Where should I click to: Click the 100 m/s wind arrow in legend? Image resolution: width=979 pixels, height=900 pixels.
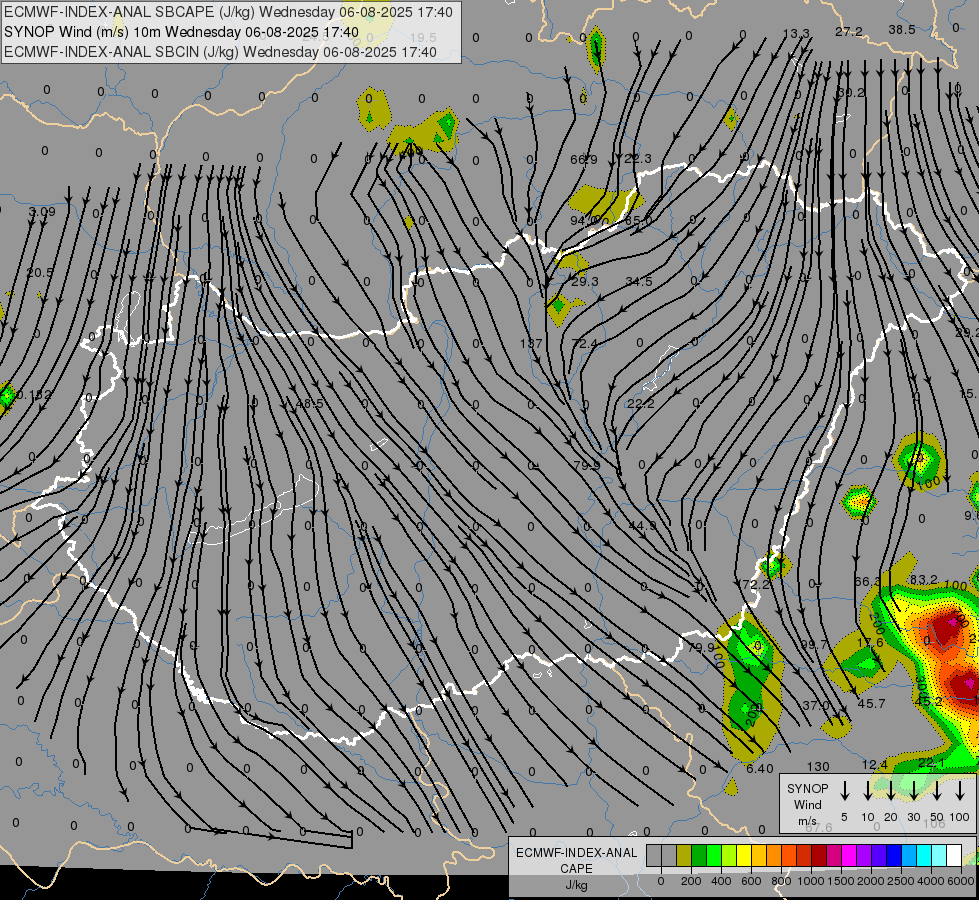[x=960, y=791]
